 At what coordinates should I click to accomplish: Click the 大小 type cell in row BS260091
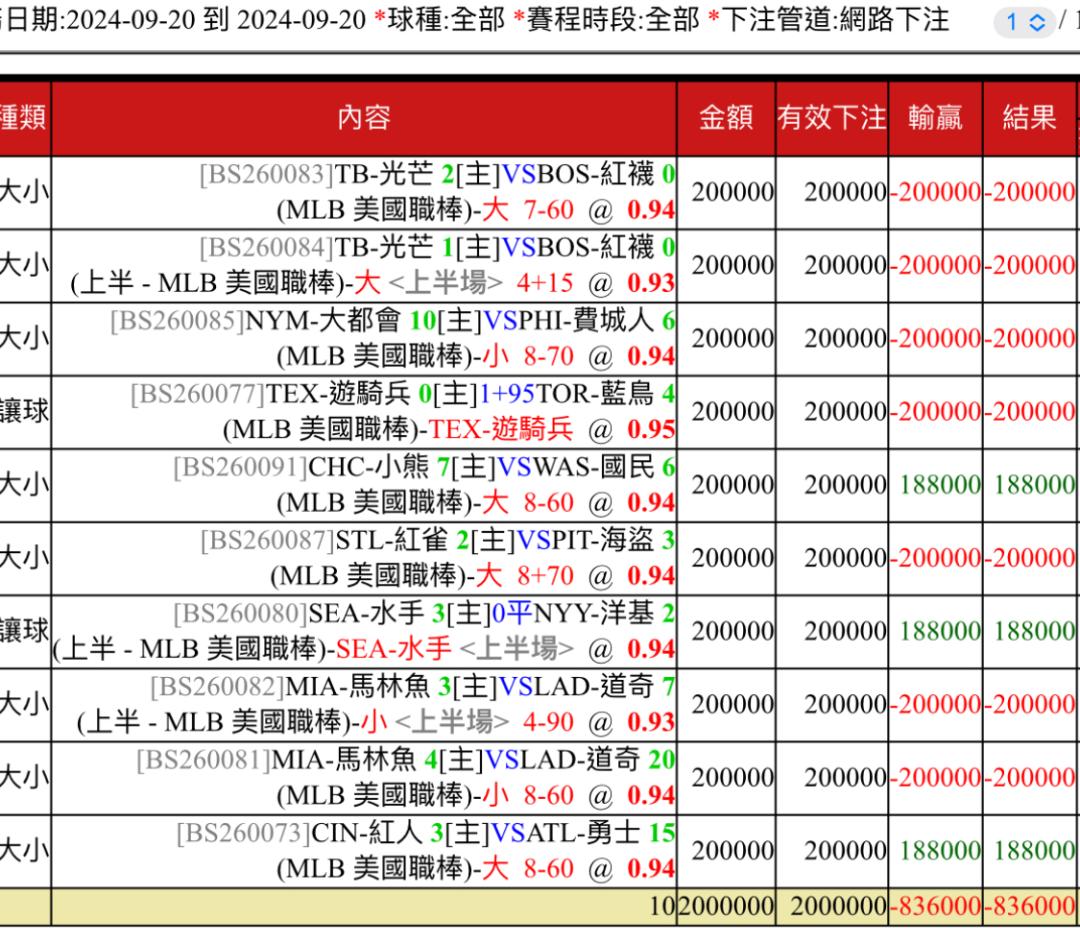click(x=25, y=485)
